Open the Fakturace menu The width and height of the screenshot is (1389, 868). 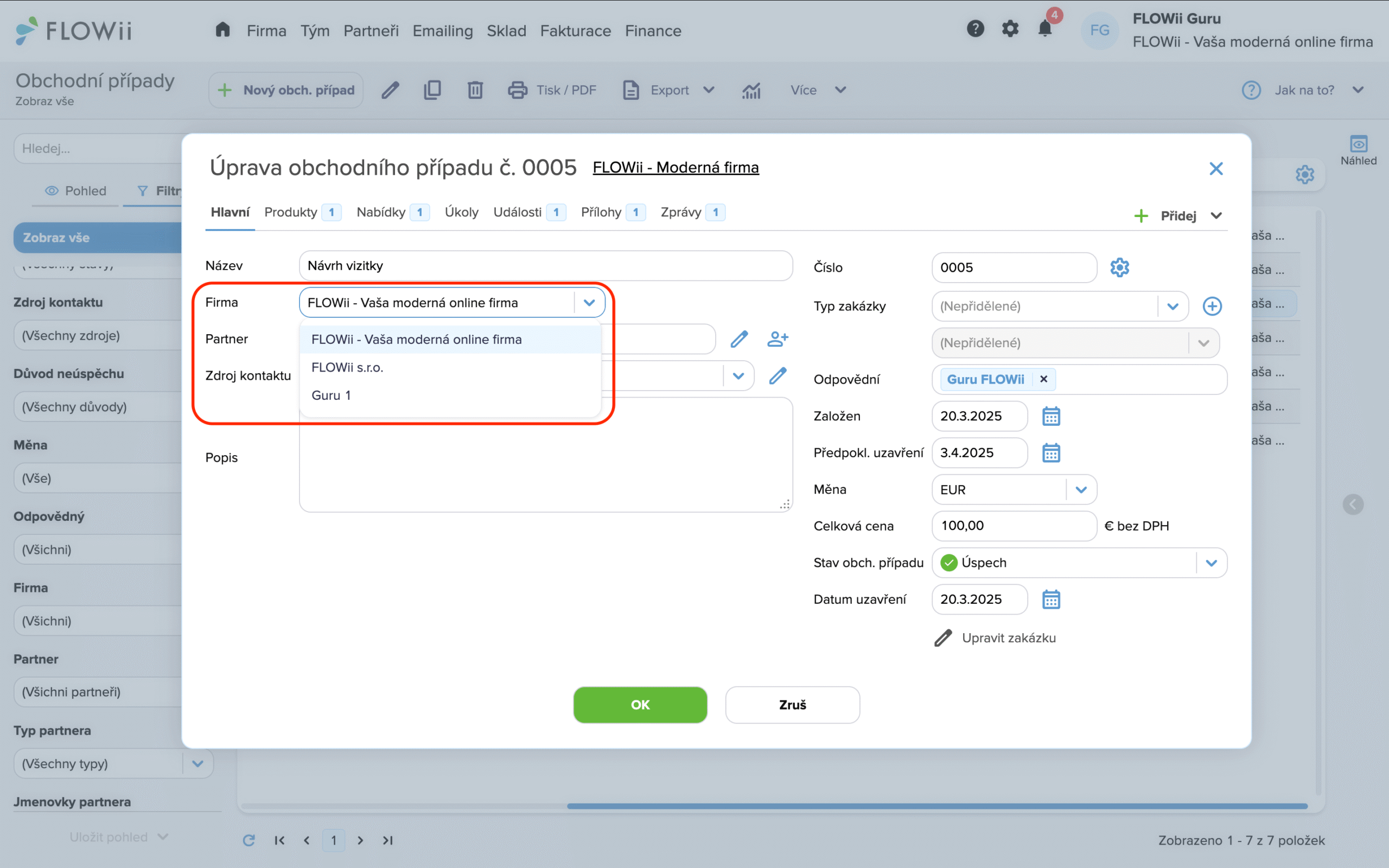pos(575,30)
